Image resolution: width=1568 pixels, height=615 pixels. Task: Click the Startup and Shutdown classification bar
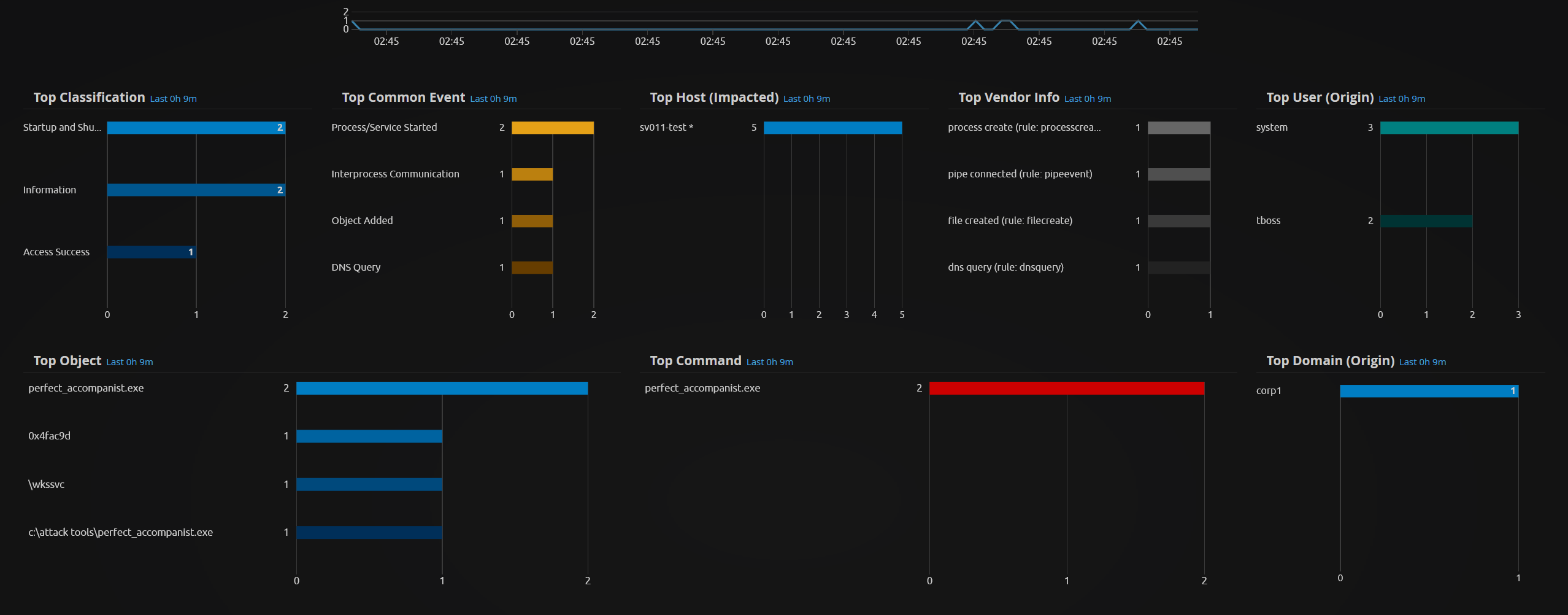point(196,128)
